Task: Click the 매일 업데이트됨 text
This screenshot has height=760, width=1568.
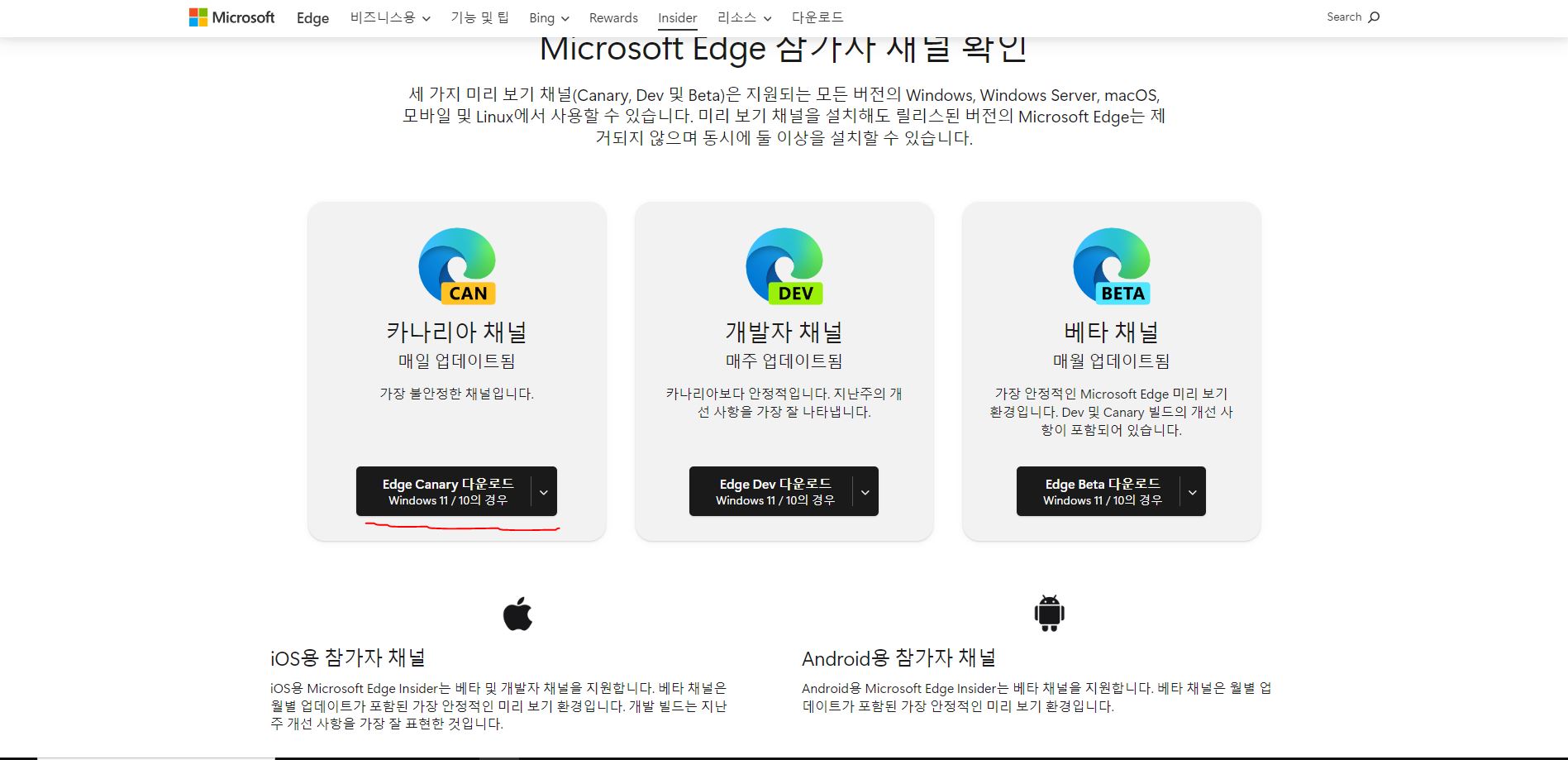Action: [x=457, y=361]
